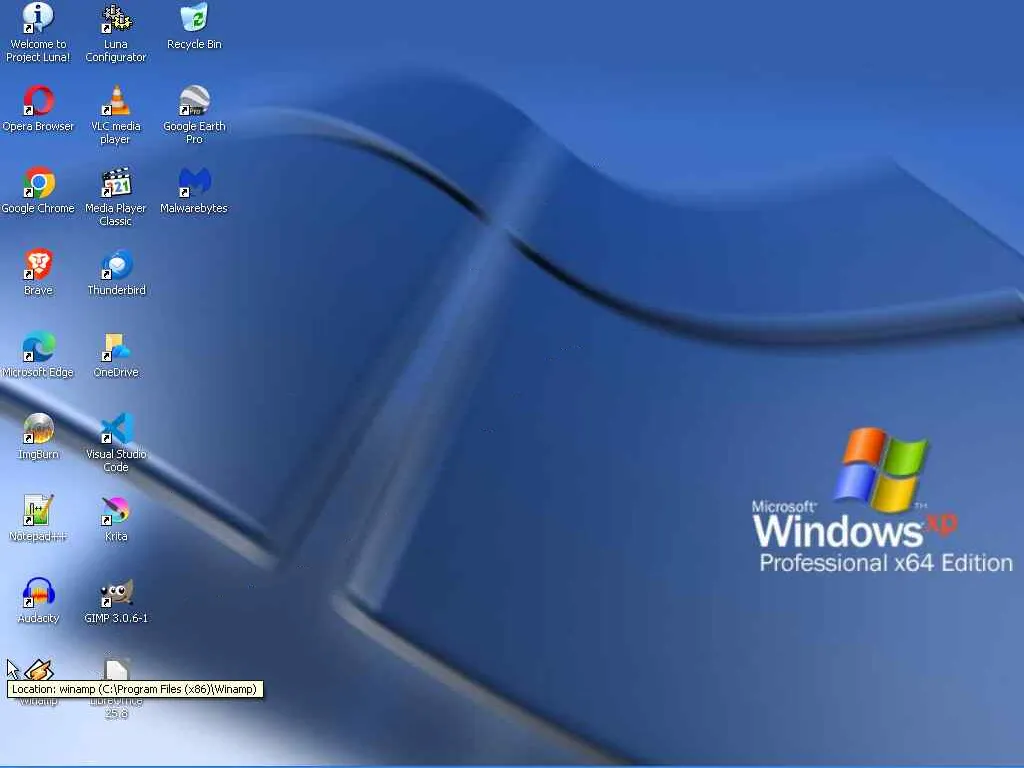Click the Media Player Classic icon
The width and height of the screenshot is (1024, 768).
click(116, 182)
